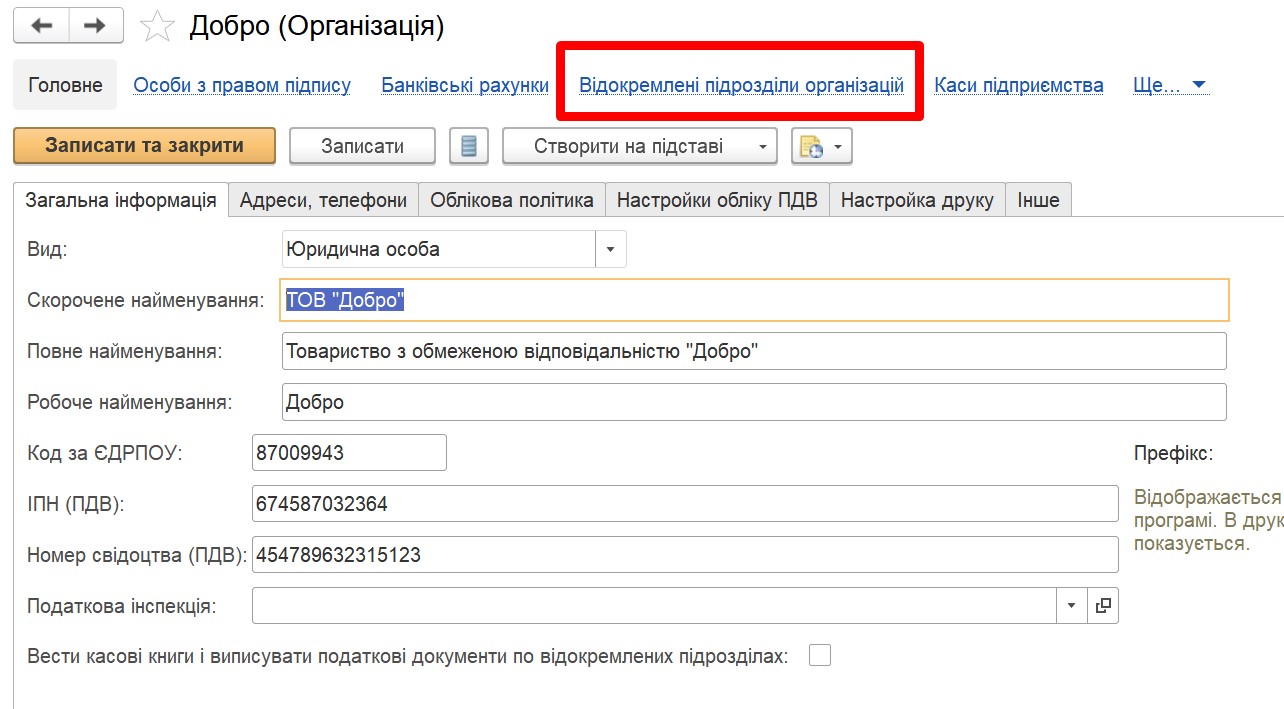Screen dimensions: 1284x709
Task: Click the Вид field showing Юридична особа
Action: [439, 249]
